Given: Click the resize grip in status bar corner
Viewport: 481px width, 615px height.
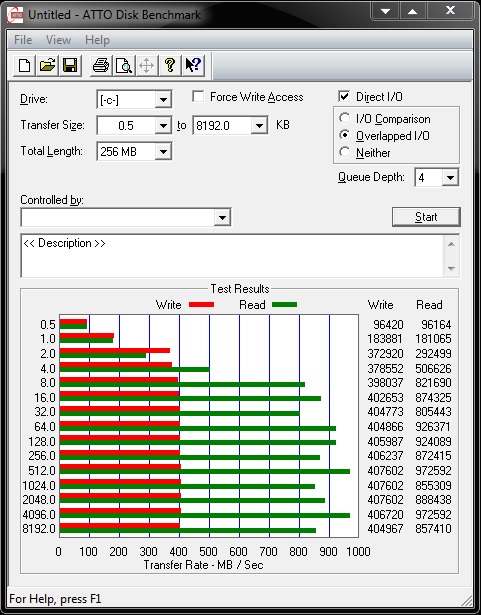Looking at the screenshot, I should click(x=466, y=600).
